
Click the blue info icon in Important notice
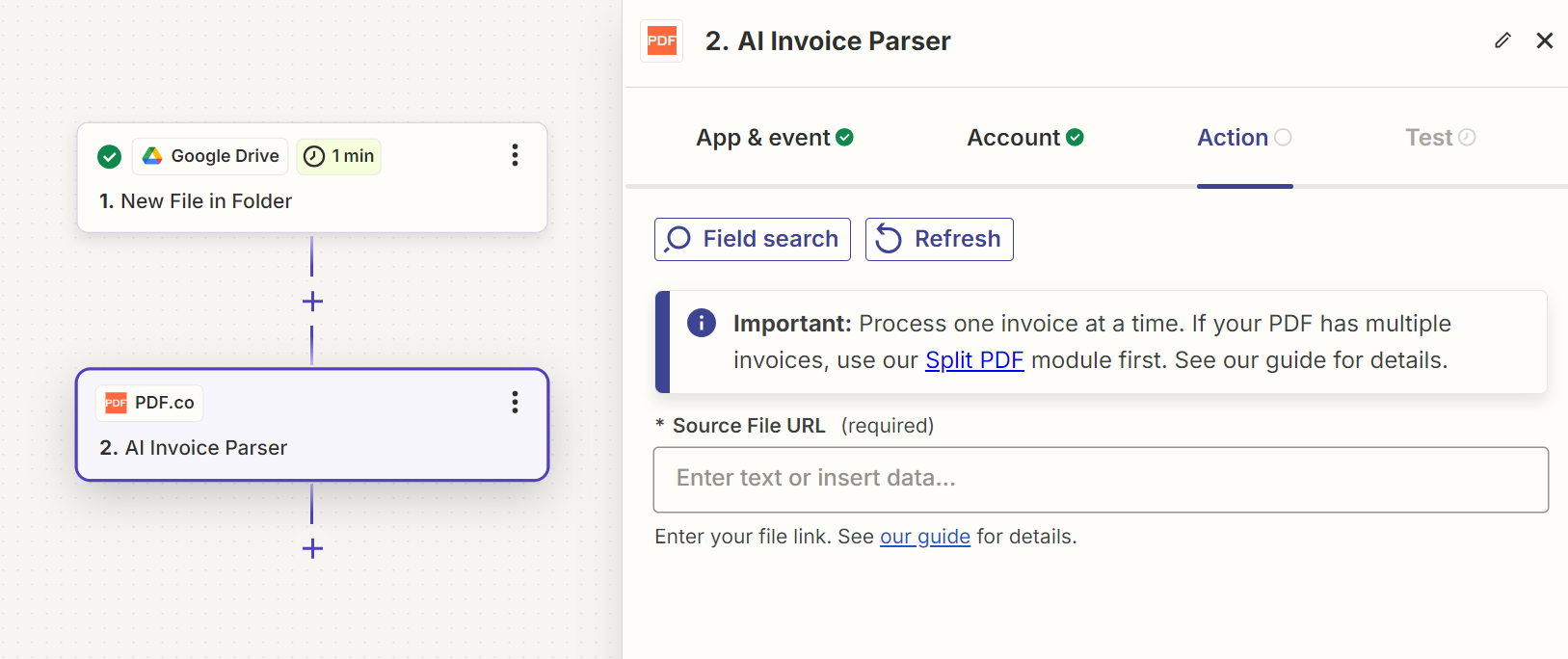click(x=702, y=323)
